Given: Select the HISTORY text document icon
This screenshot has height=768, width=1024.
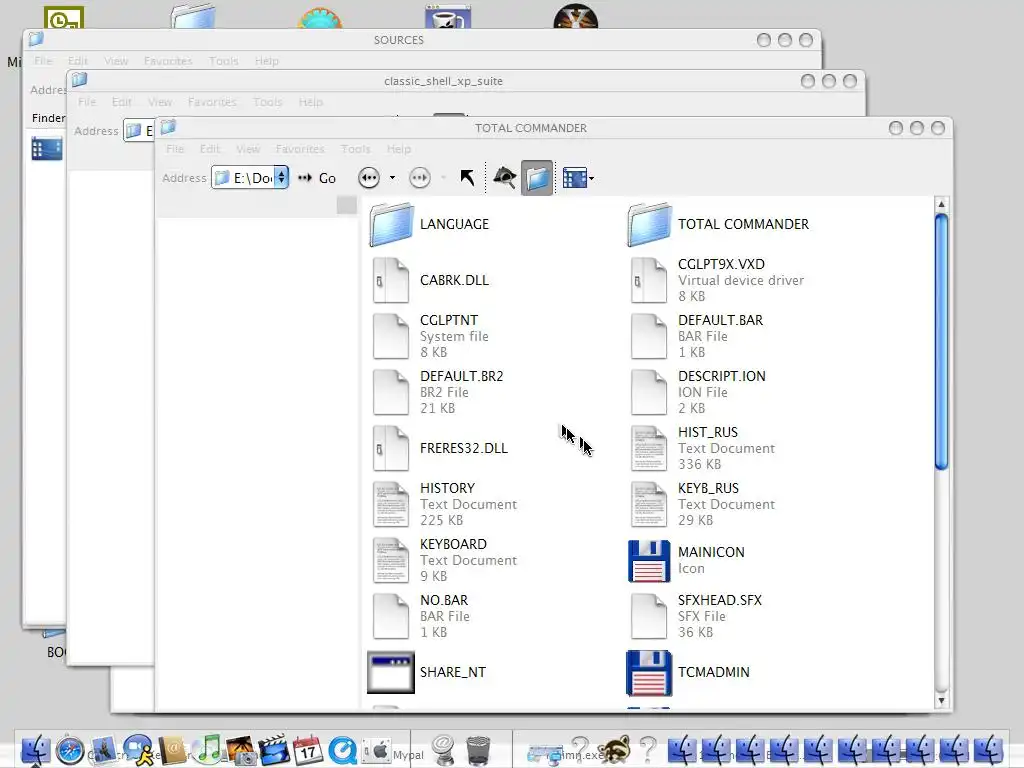Looking at the screenshot, I should [391, 505].
